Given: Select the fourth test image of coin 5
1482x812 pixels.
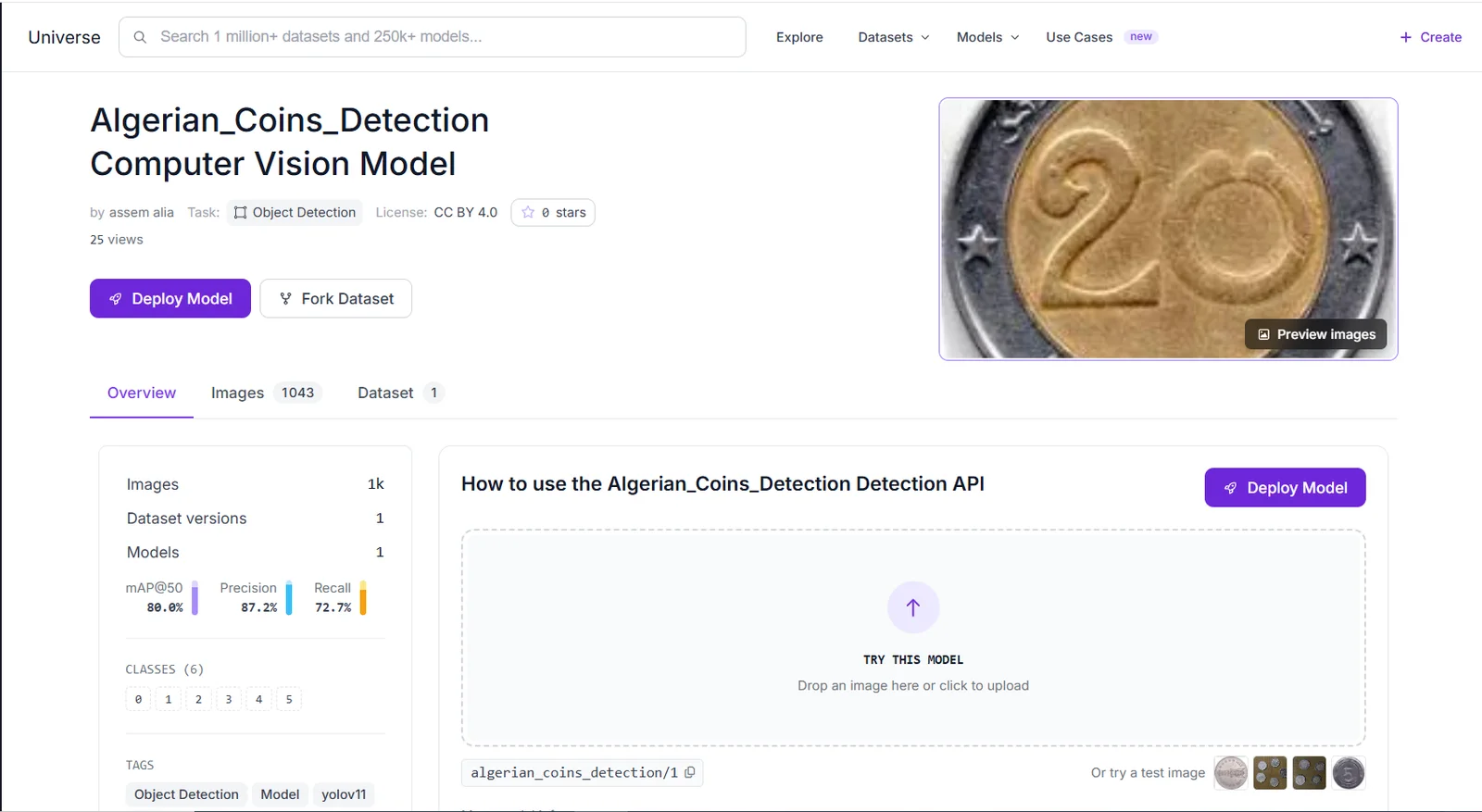Looking at the screenshot, I should [1349, 773].
